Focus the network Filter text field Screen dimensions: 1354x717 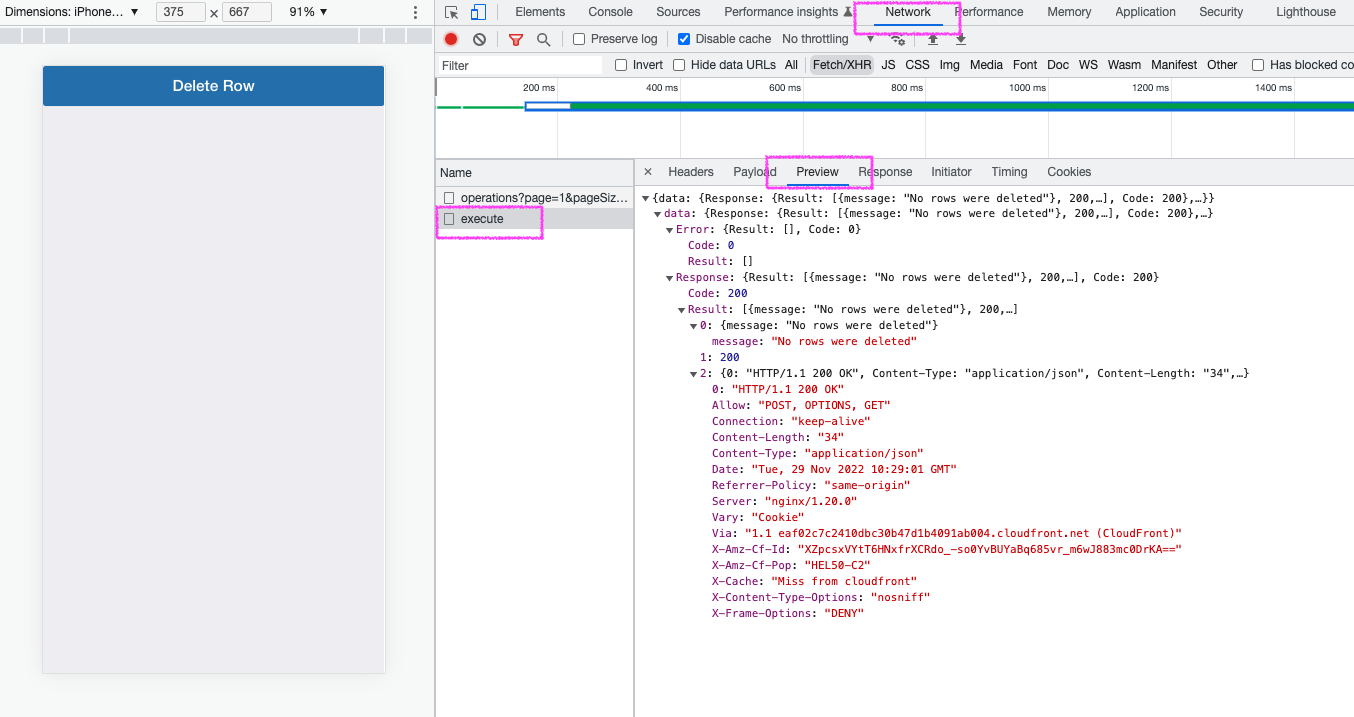520,65
